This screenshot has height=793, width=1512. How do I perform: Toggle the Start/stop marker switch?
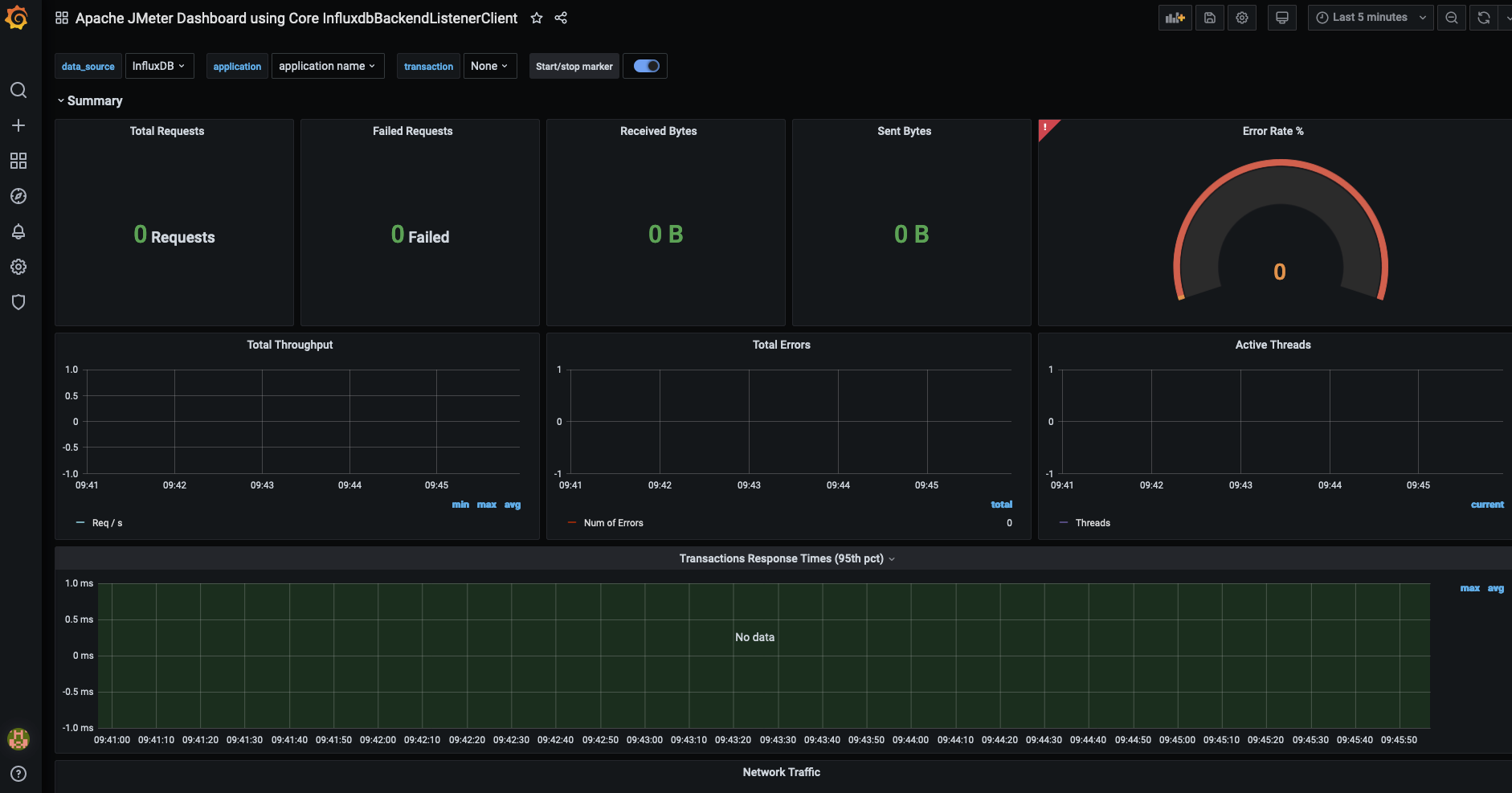pyautogui.click(x=647, y=66)
